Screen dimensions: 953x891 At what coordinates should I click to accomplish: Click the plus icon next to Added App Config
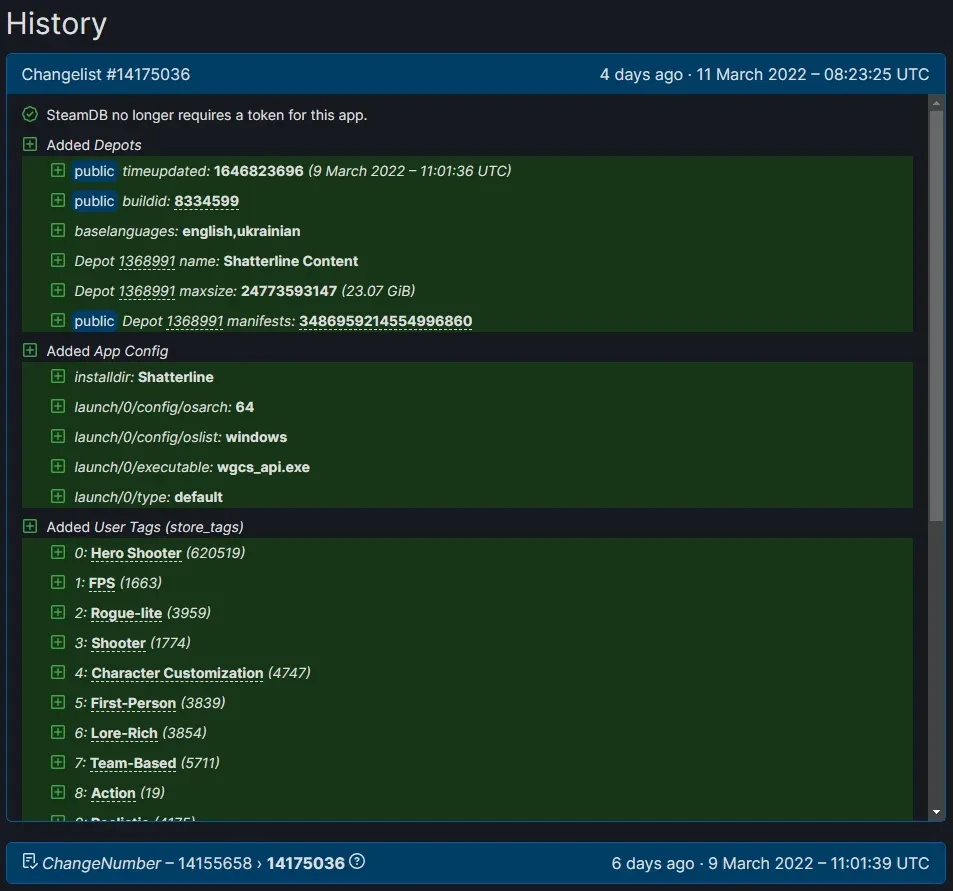click(30, 351)
